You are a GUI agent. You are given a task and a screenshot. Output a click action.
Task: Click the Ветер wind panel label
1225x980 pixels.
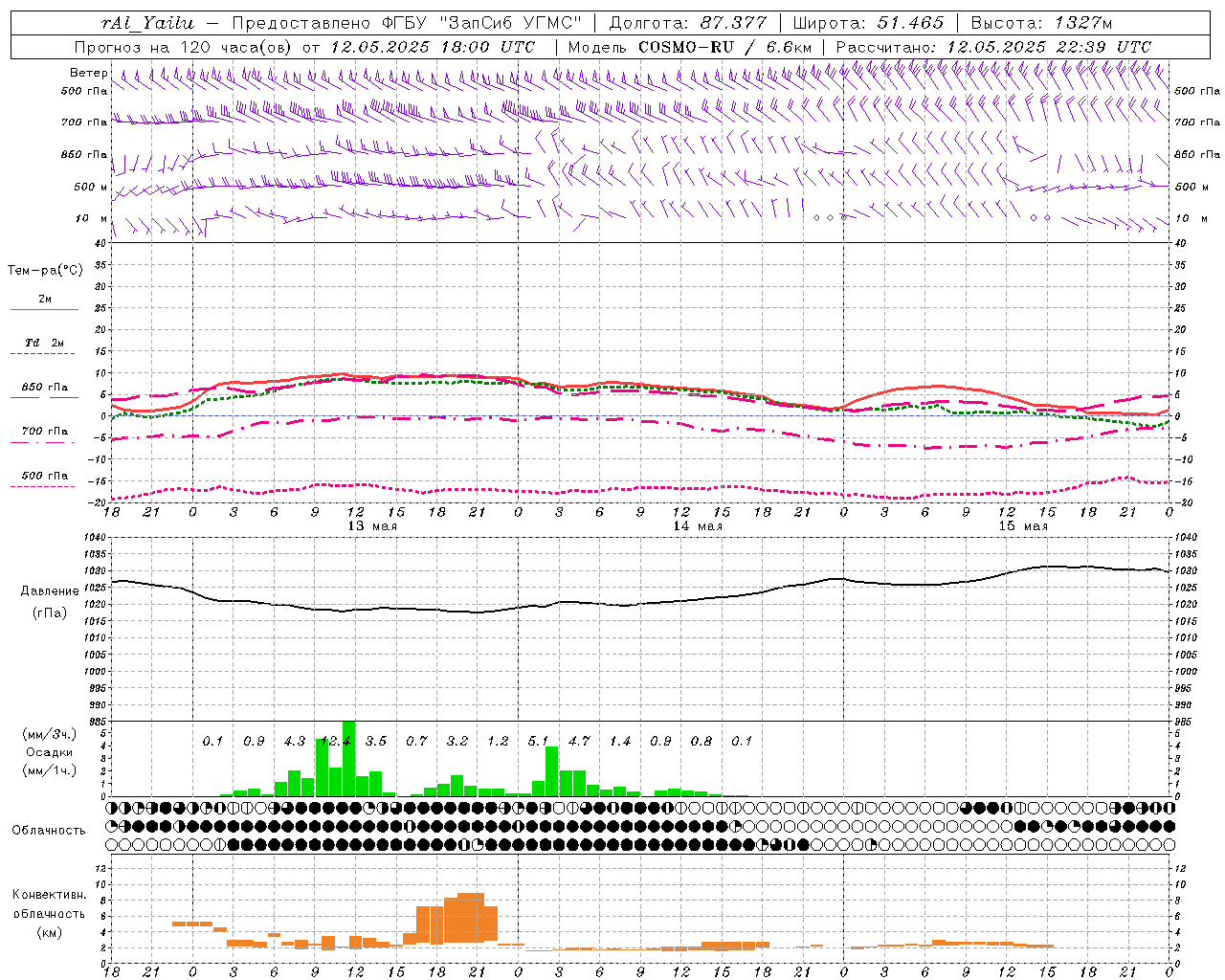click(x=89, y=73)
